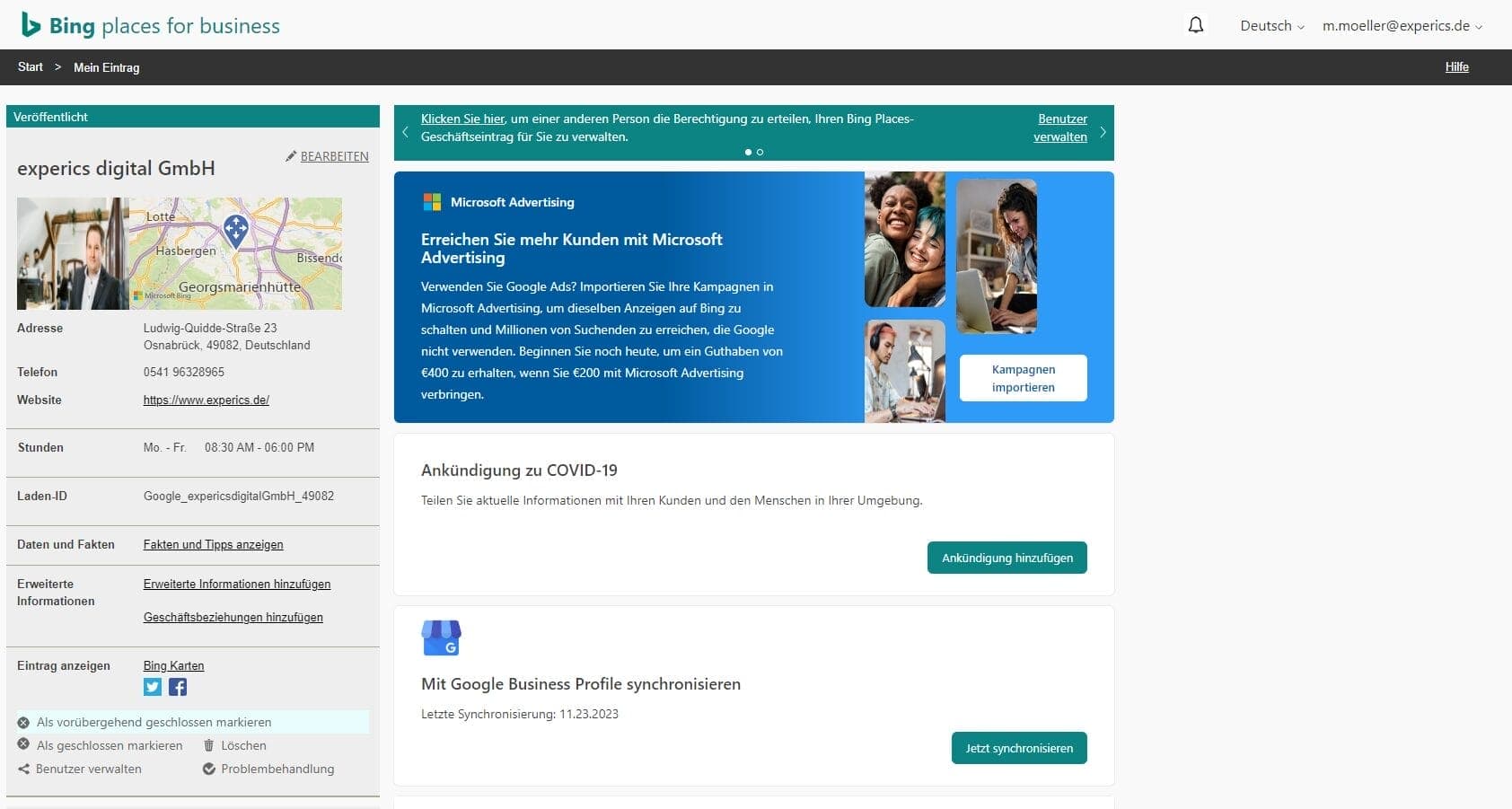Click the Löschen text
The height and width of the screenshot is (809, 1512).
click(243, 745)
